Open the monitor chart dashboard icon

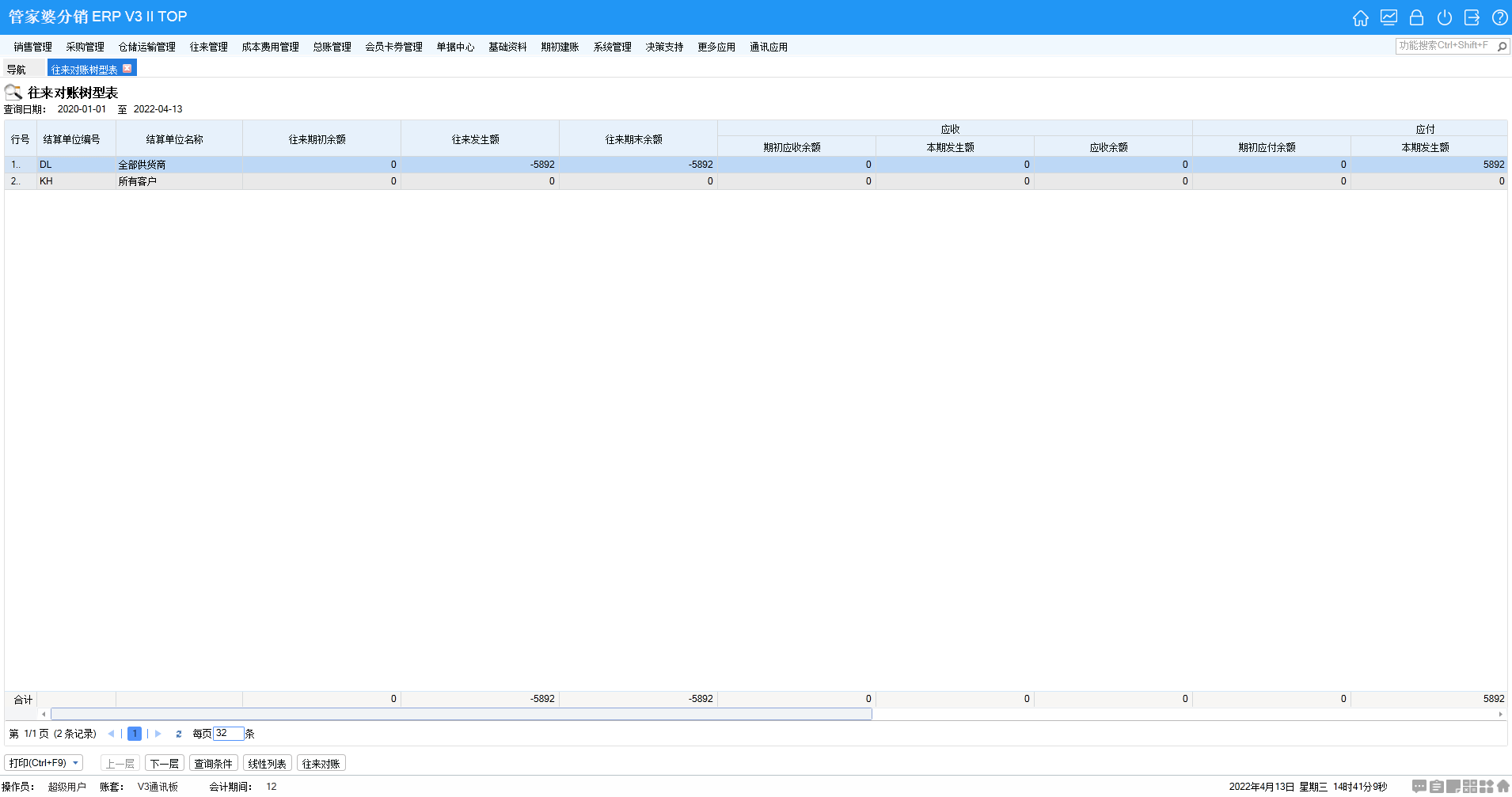pyautogui.click(x=1389, y=17)
